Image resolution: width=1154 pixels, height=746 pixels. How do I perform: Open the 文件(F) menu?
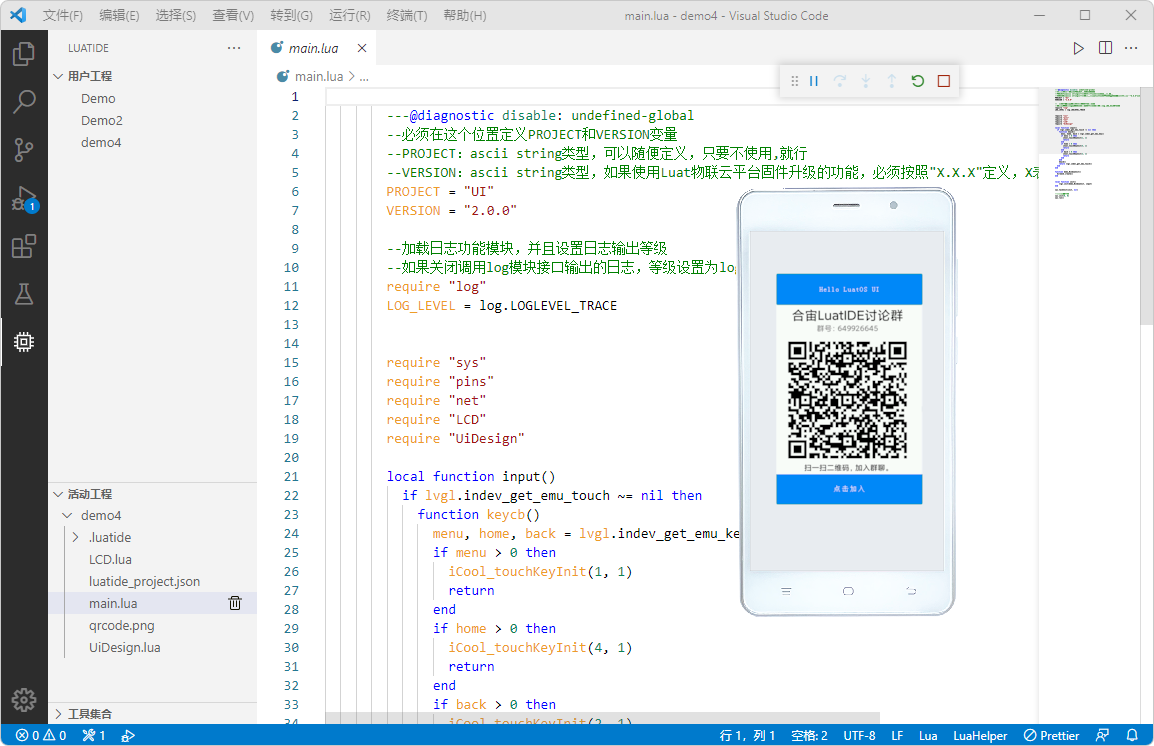point(63,15)
